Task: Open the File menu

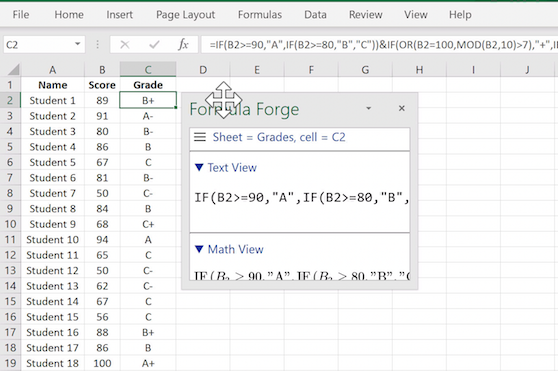Action: click(x=21, y=15)
